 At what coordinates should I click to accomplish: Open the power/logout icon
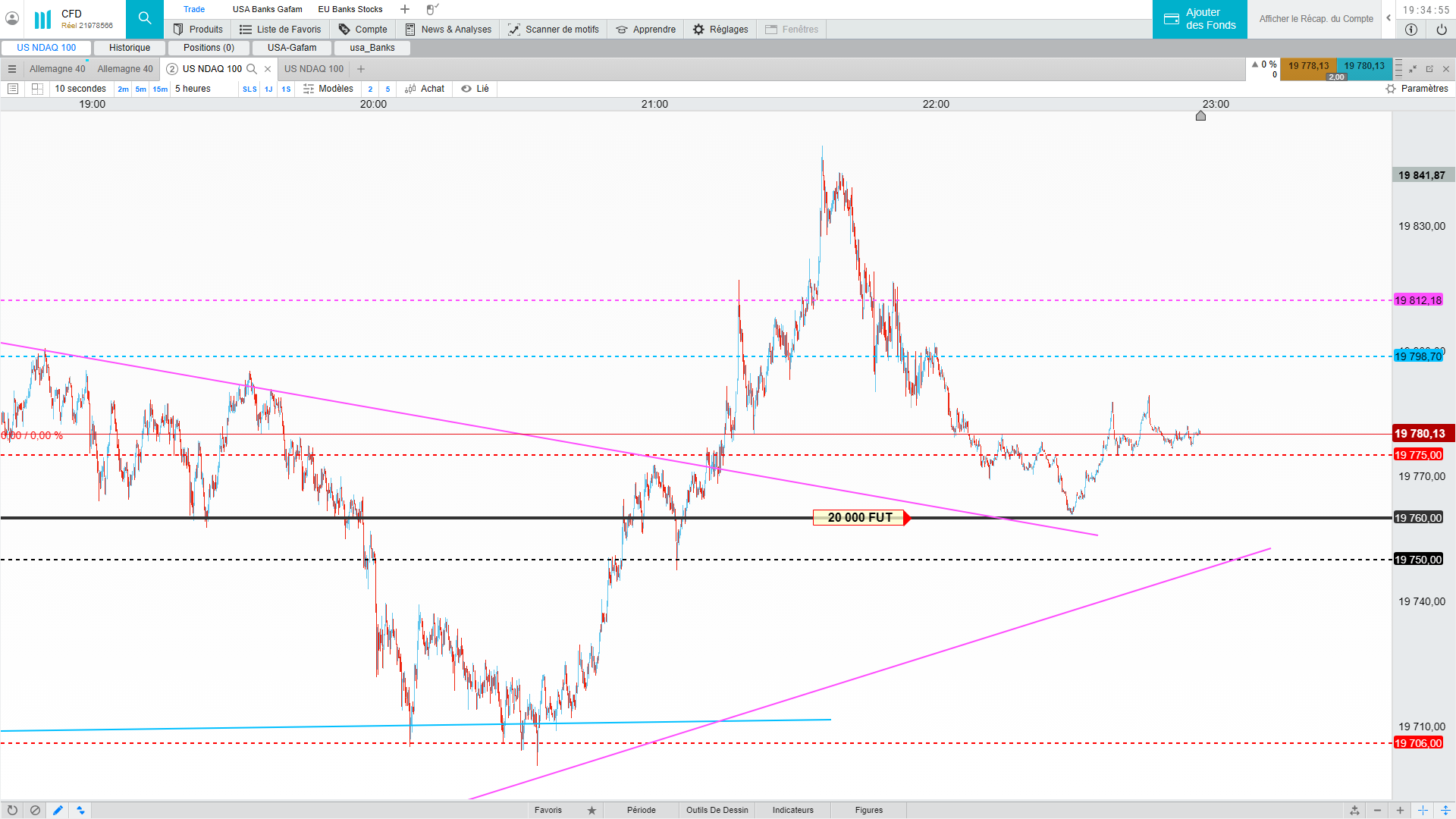click(x=1441, y=30)
